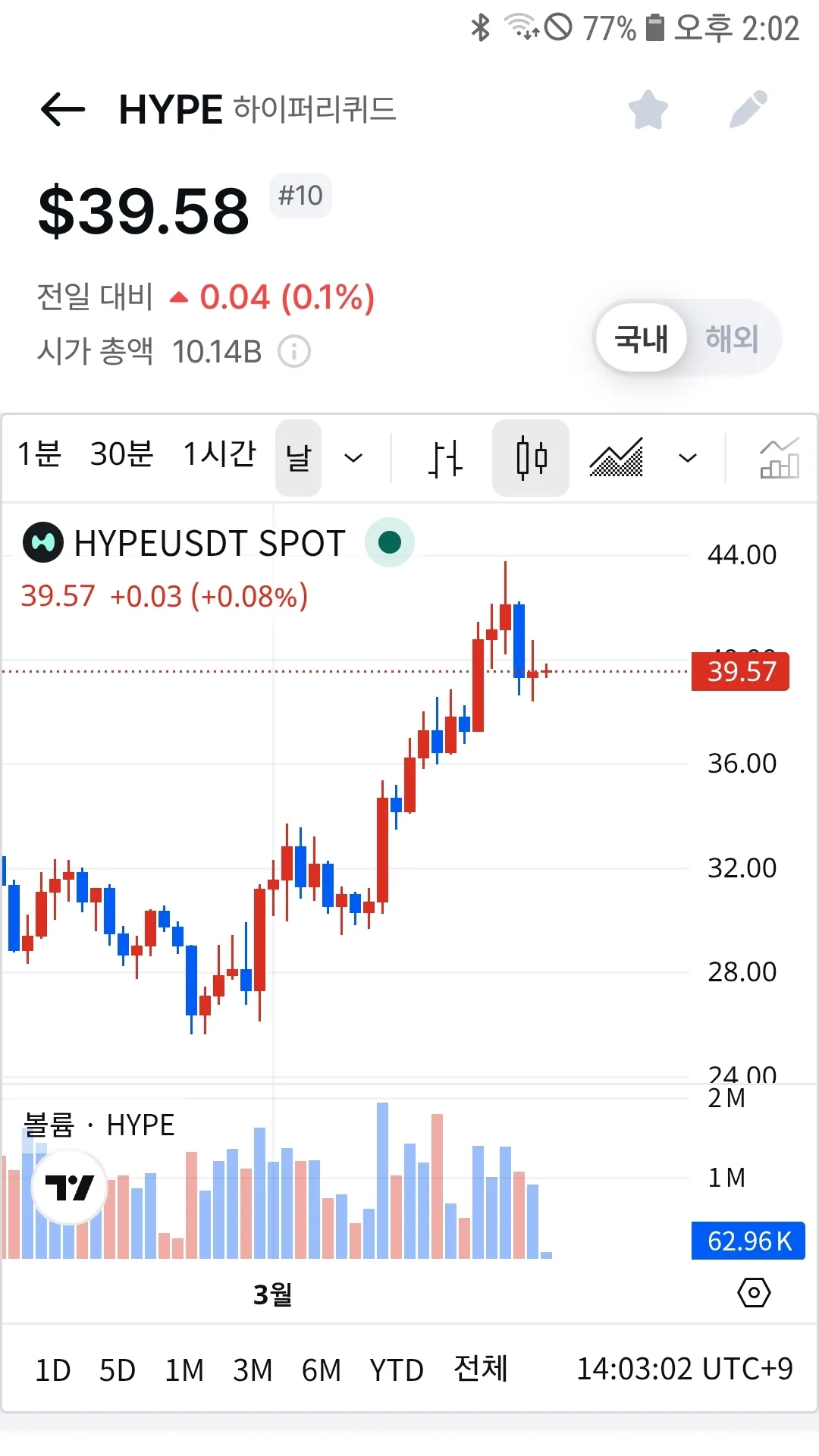This screenshot has width=819, height=1456.
Task: Select the 1시간 interval tab
Action: pyautogui.click(x=220, y=454)
